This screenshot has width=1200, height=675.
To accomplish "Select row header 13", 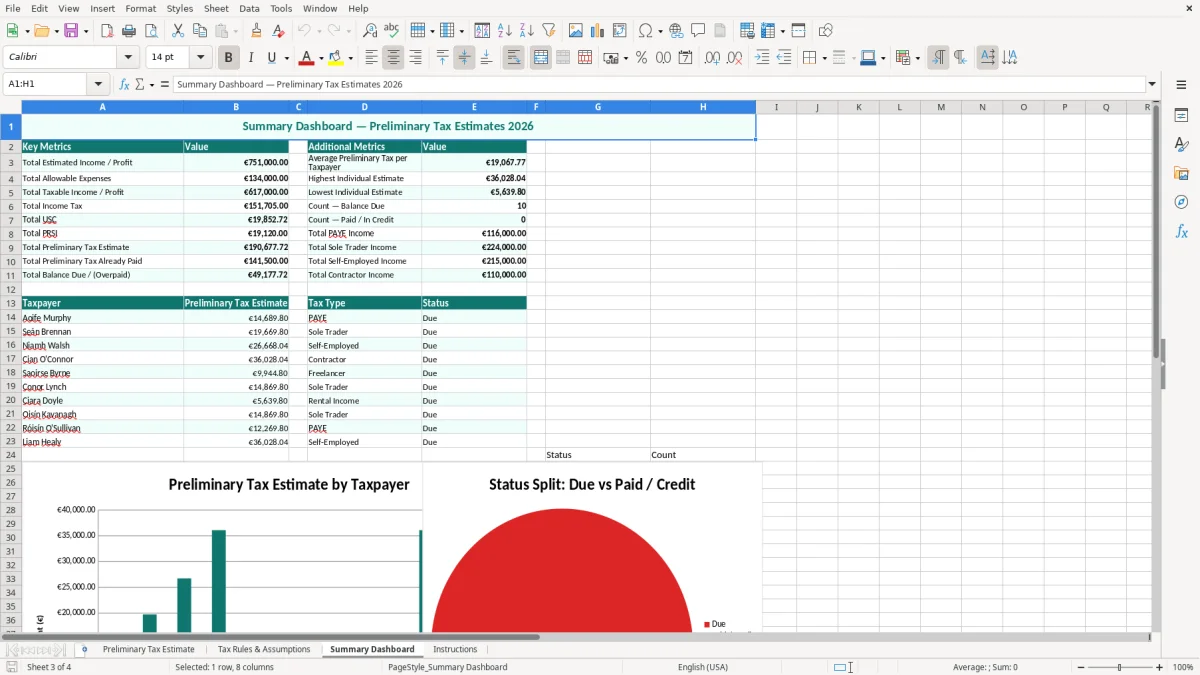I will point(10,303).
